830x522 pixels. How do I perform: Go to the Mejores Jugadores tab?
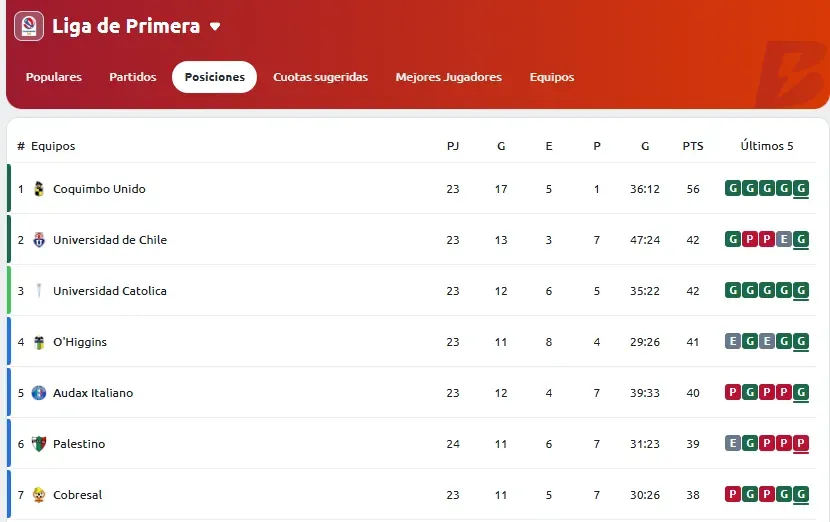[448, 77]
